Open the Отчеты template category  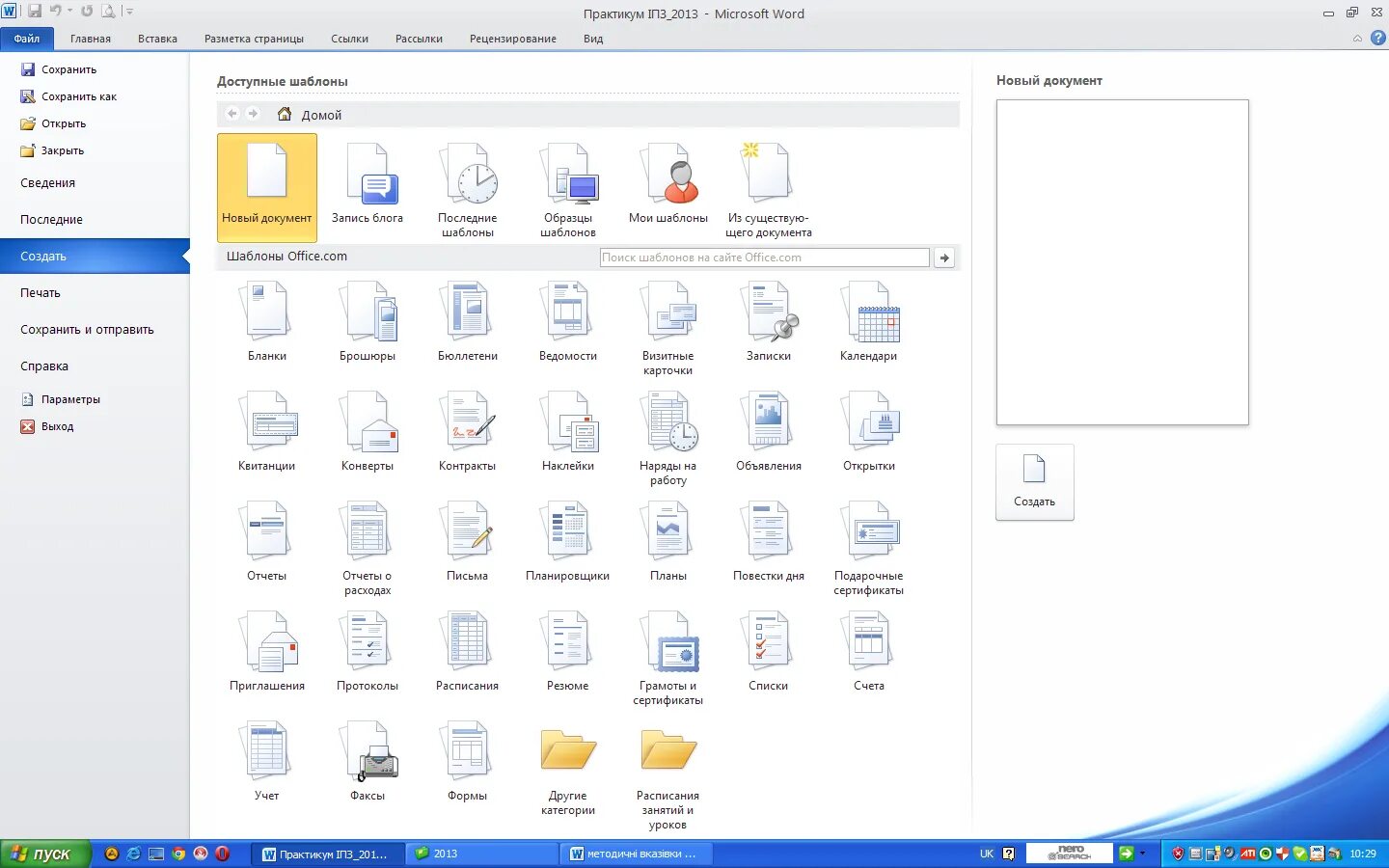click(x=267, y=542)
